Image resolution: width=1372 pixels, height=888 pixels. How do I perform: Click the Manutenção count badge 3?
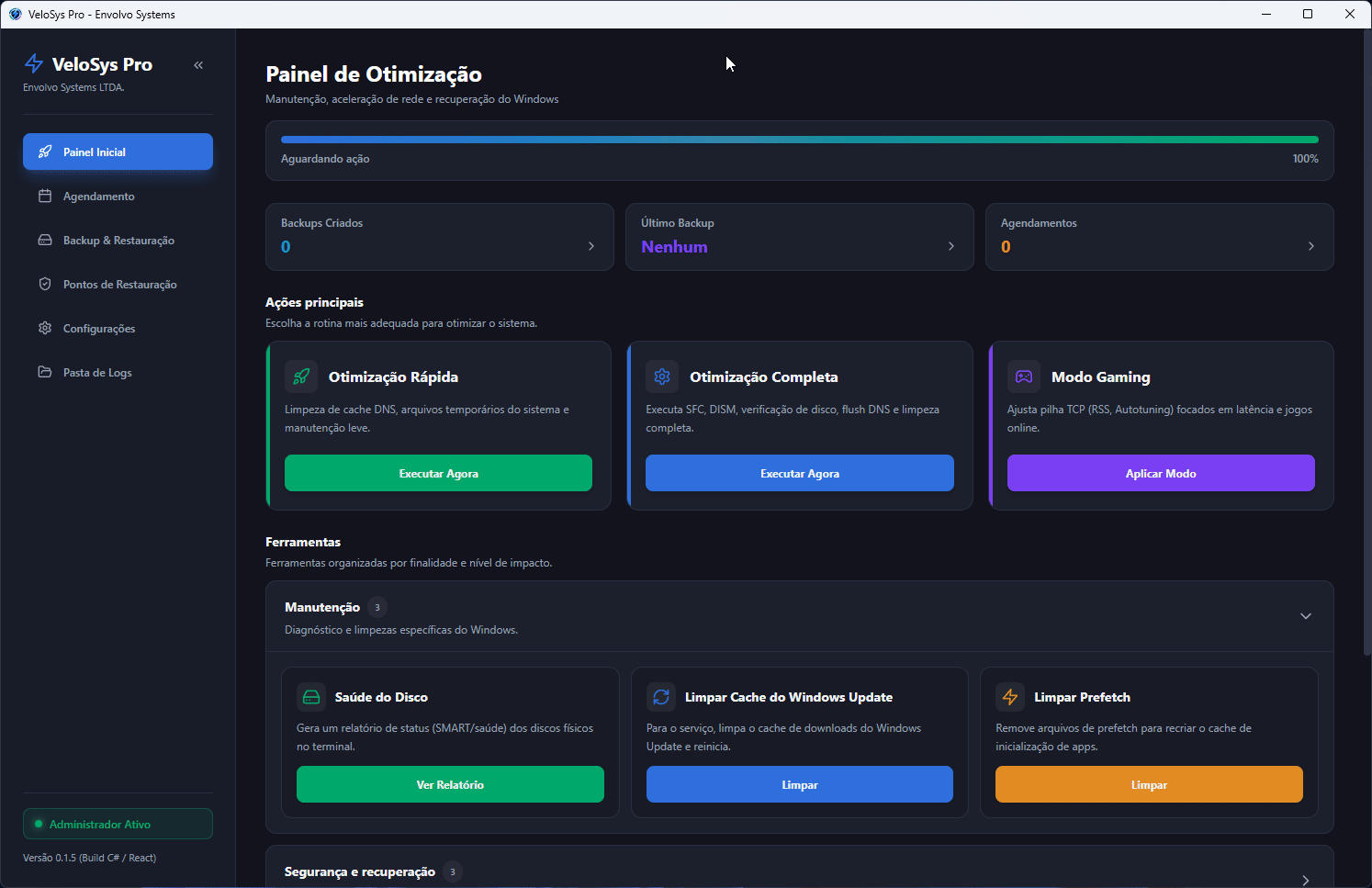tap(377, 607)
